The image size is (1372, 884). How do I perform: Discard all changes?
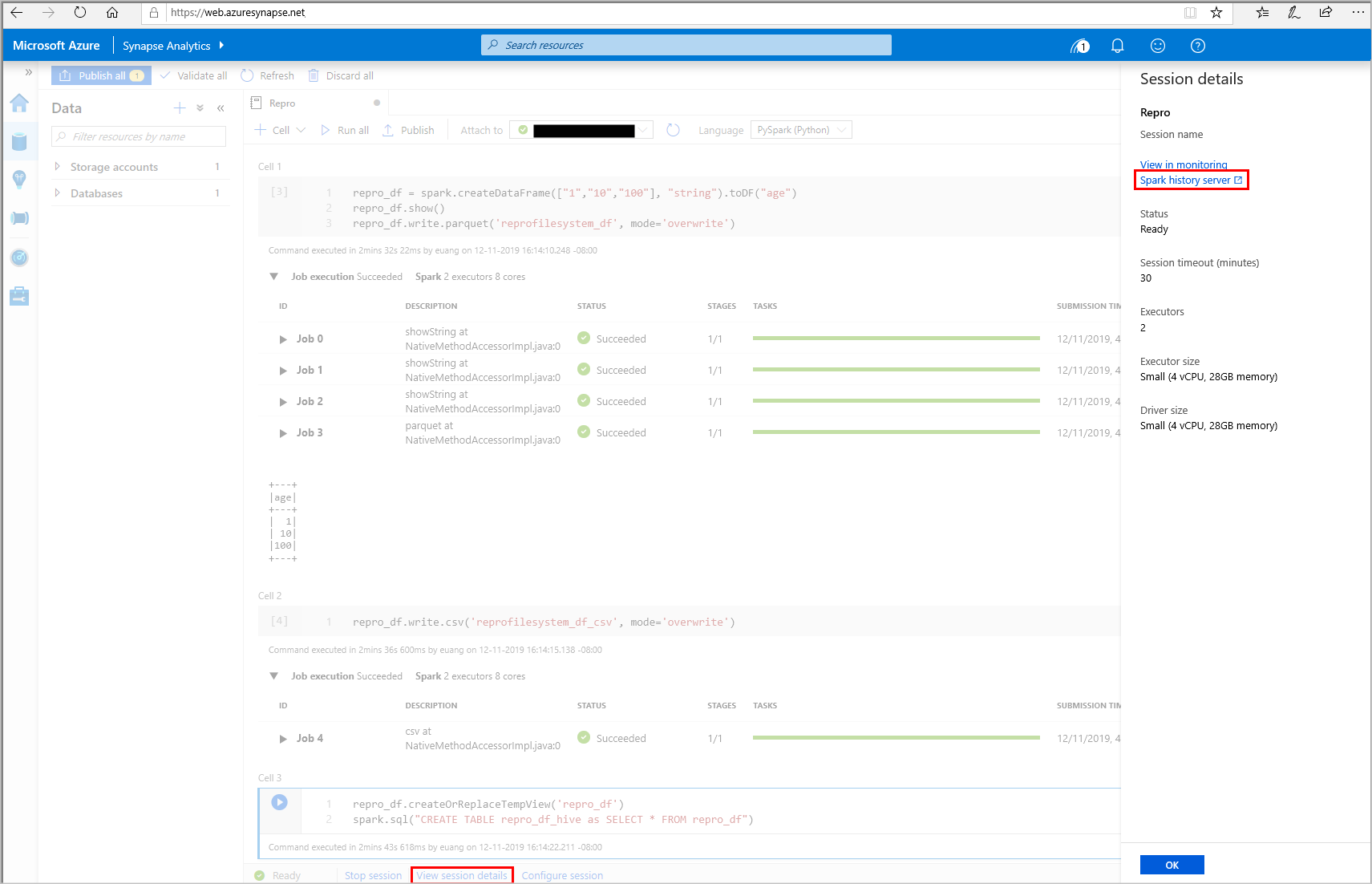click(x=341, y=75)
